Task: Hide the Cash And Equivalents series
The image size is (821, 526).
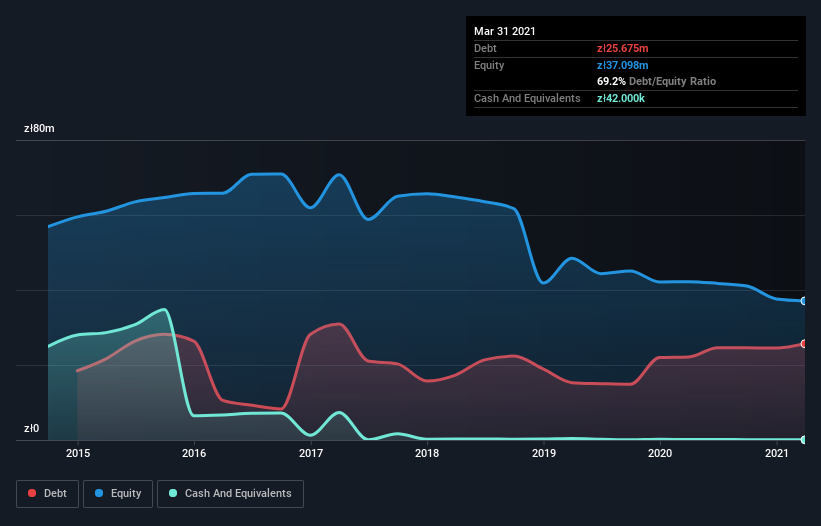Action: (x=230, y=493)
